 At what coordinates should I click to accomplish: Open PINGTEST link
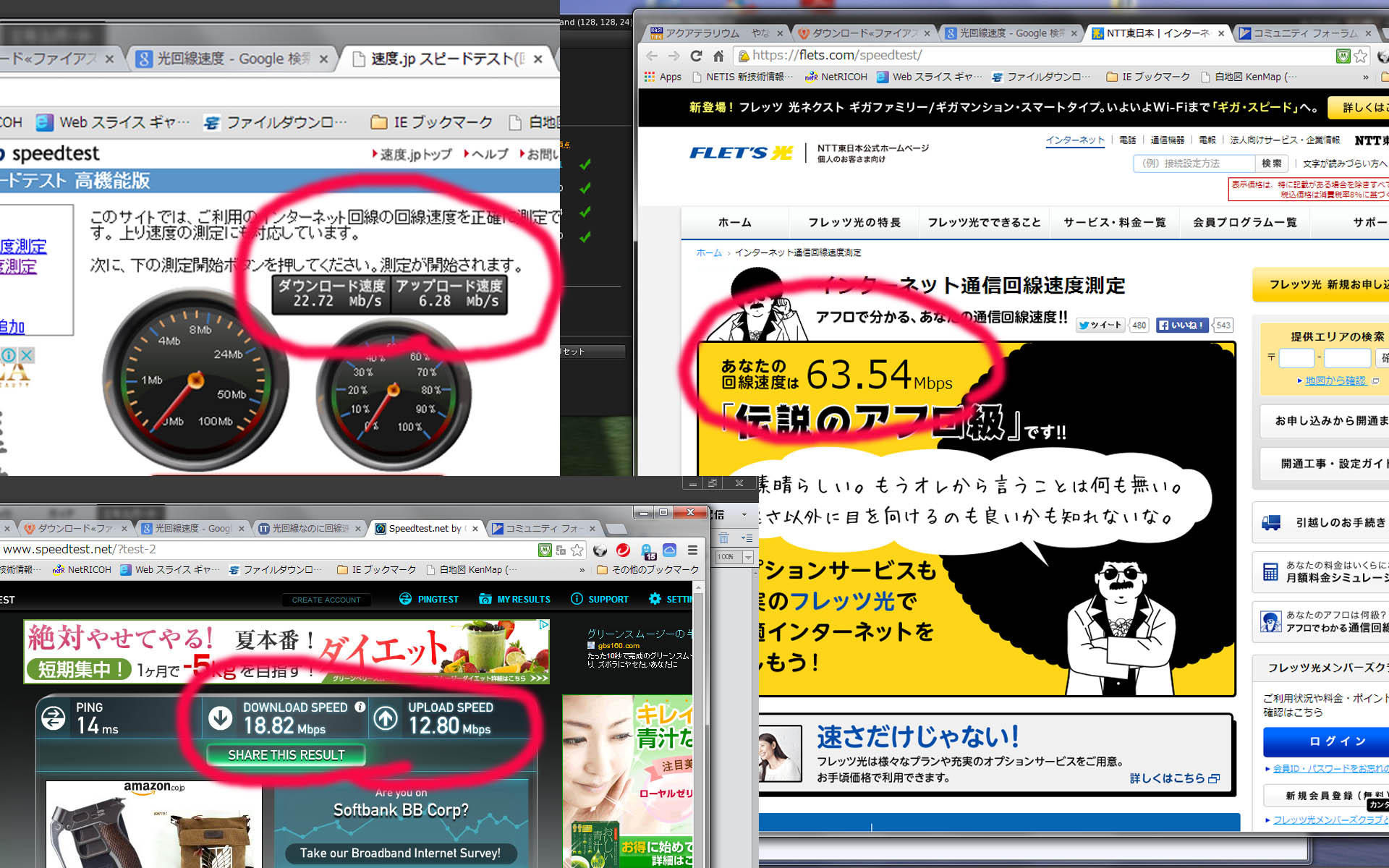click(x=429, y=600)
